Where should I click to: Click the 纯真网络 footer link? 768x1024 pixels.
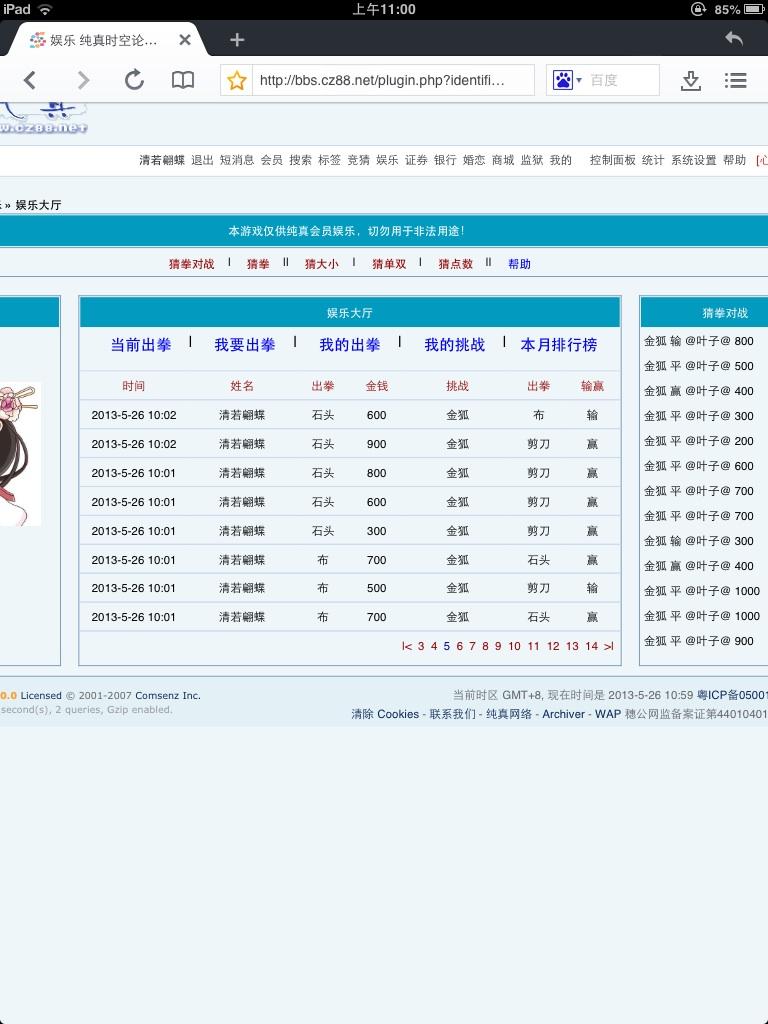(509, 714)
